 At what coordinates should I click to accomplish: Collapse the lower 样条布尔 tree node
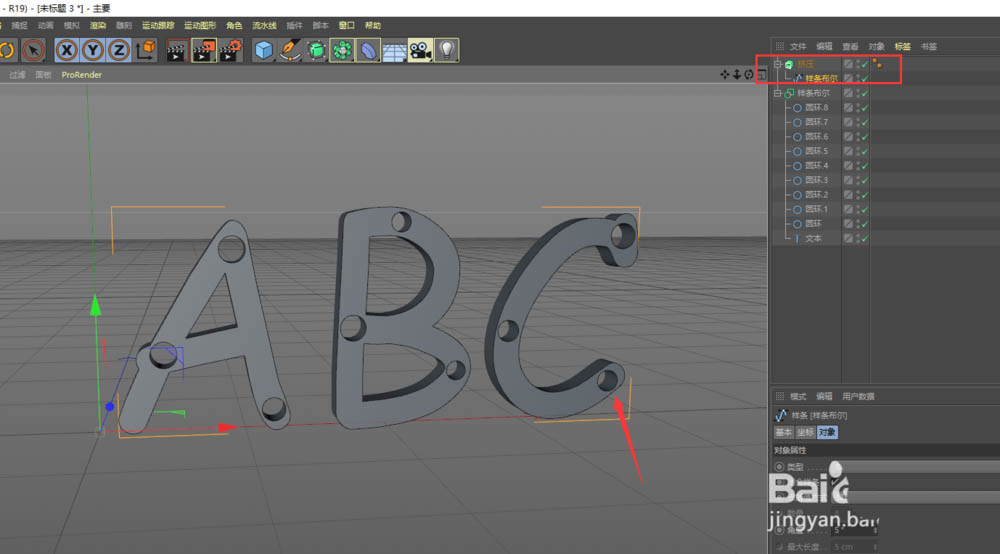(x=777, y=93)
